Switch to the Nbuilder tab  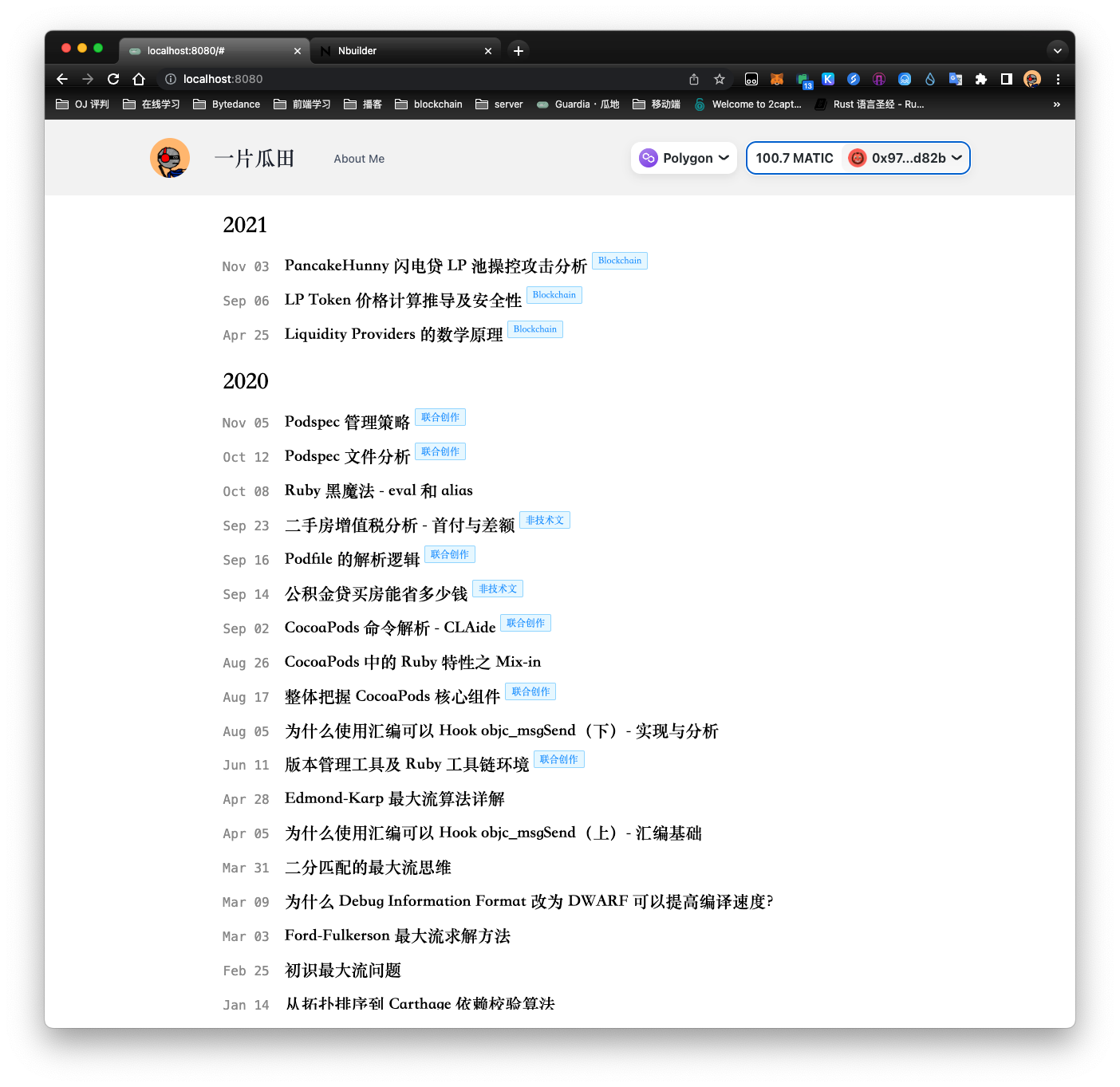399,50
